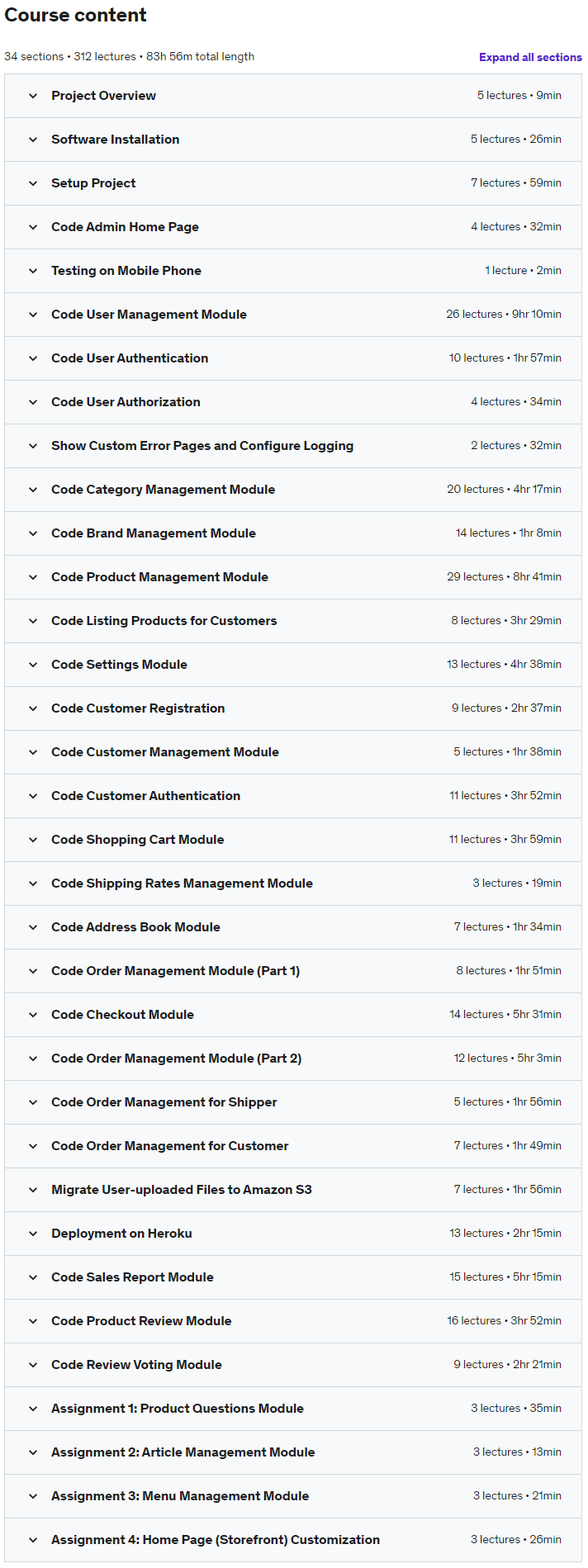588x1568 pixels.
Task: Expand the Code Category Management Module chevron
Action: (x=33, y=490)
